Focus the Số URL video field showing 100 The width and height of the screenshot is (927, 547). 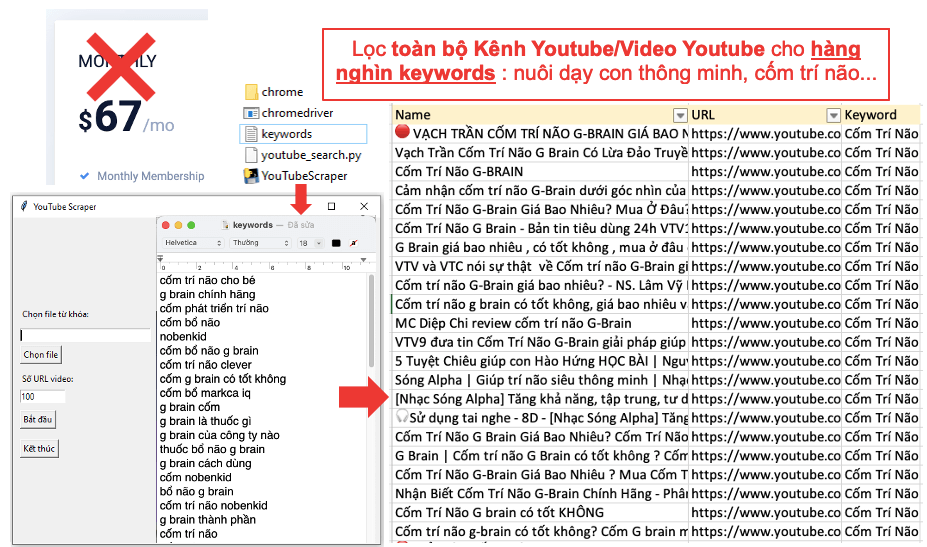click(43, 396)
